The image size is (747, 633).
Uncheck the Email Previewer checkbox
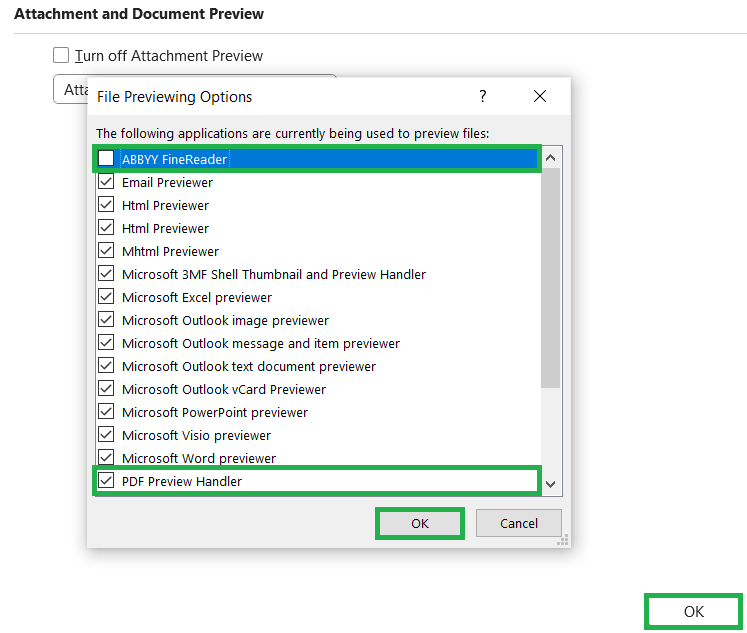coord(106,181)
